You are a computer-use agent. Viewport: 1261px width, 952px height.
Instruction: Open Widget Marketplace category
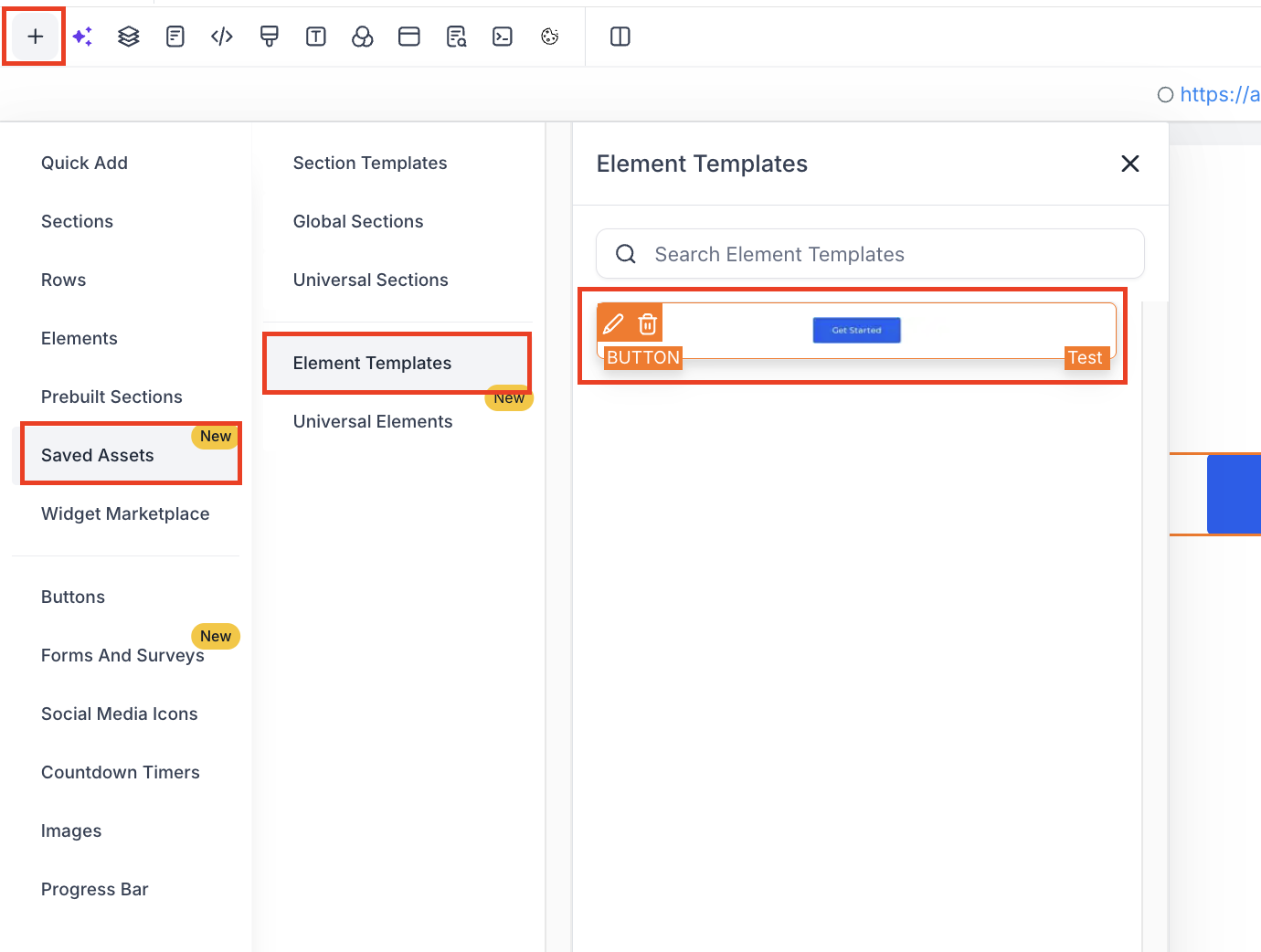click(x=125, y=513)
